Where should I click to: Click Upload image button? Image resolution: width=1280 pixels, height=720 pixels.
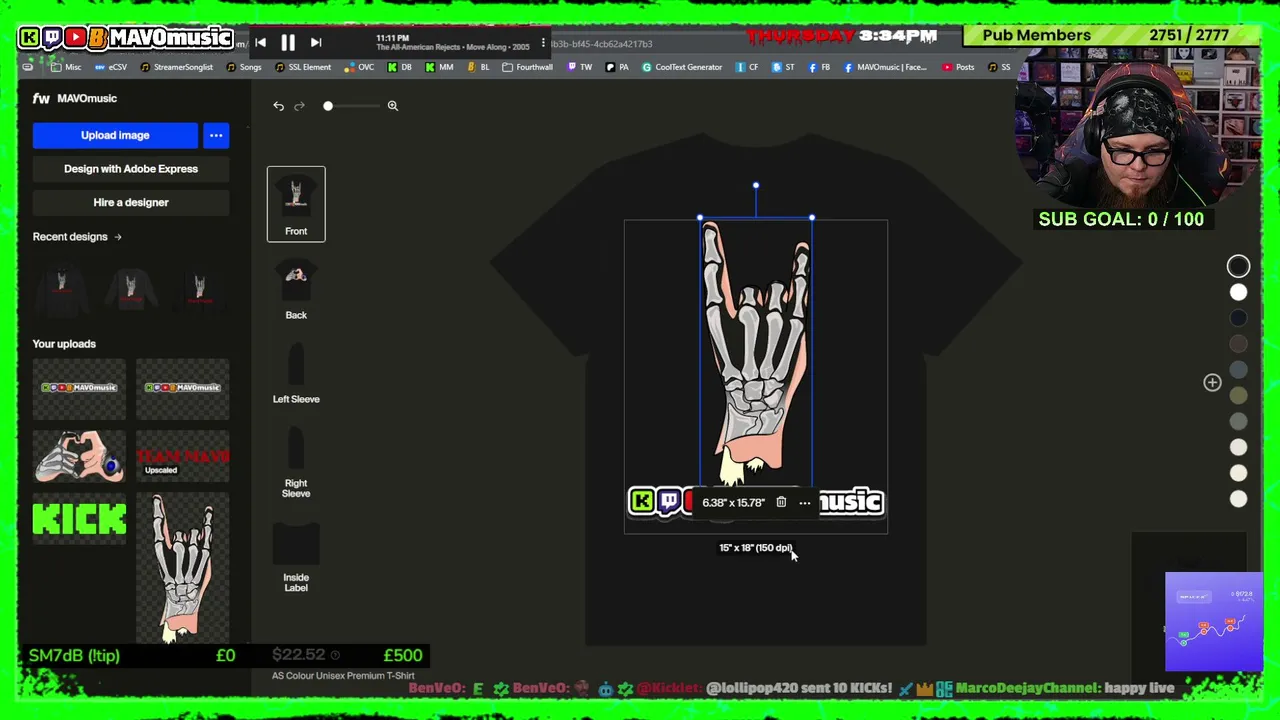click(x=115, y=135)
